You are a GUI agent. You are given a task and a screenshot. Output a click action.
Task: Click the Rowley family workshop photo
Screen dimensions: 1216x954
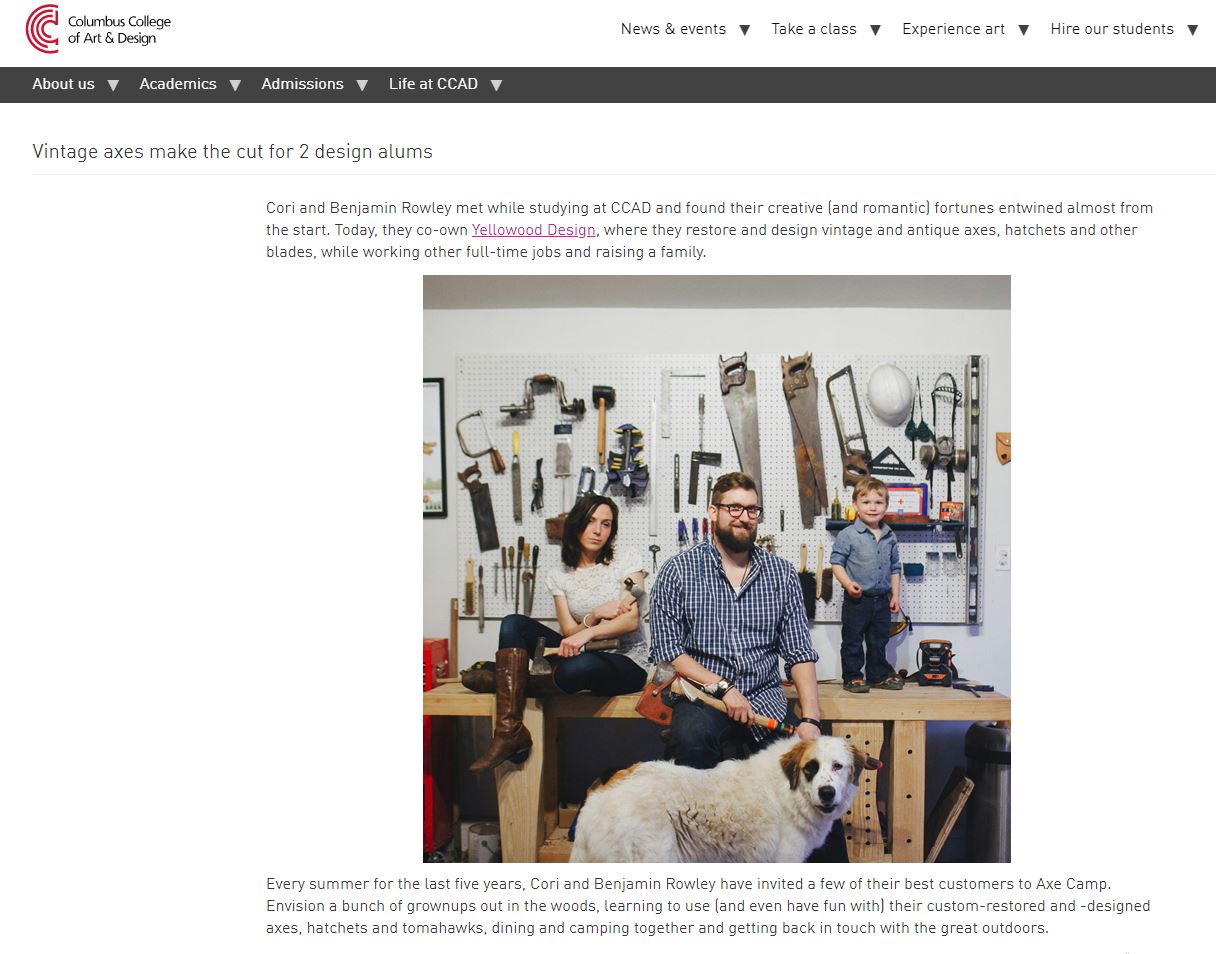pos(717,569)
